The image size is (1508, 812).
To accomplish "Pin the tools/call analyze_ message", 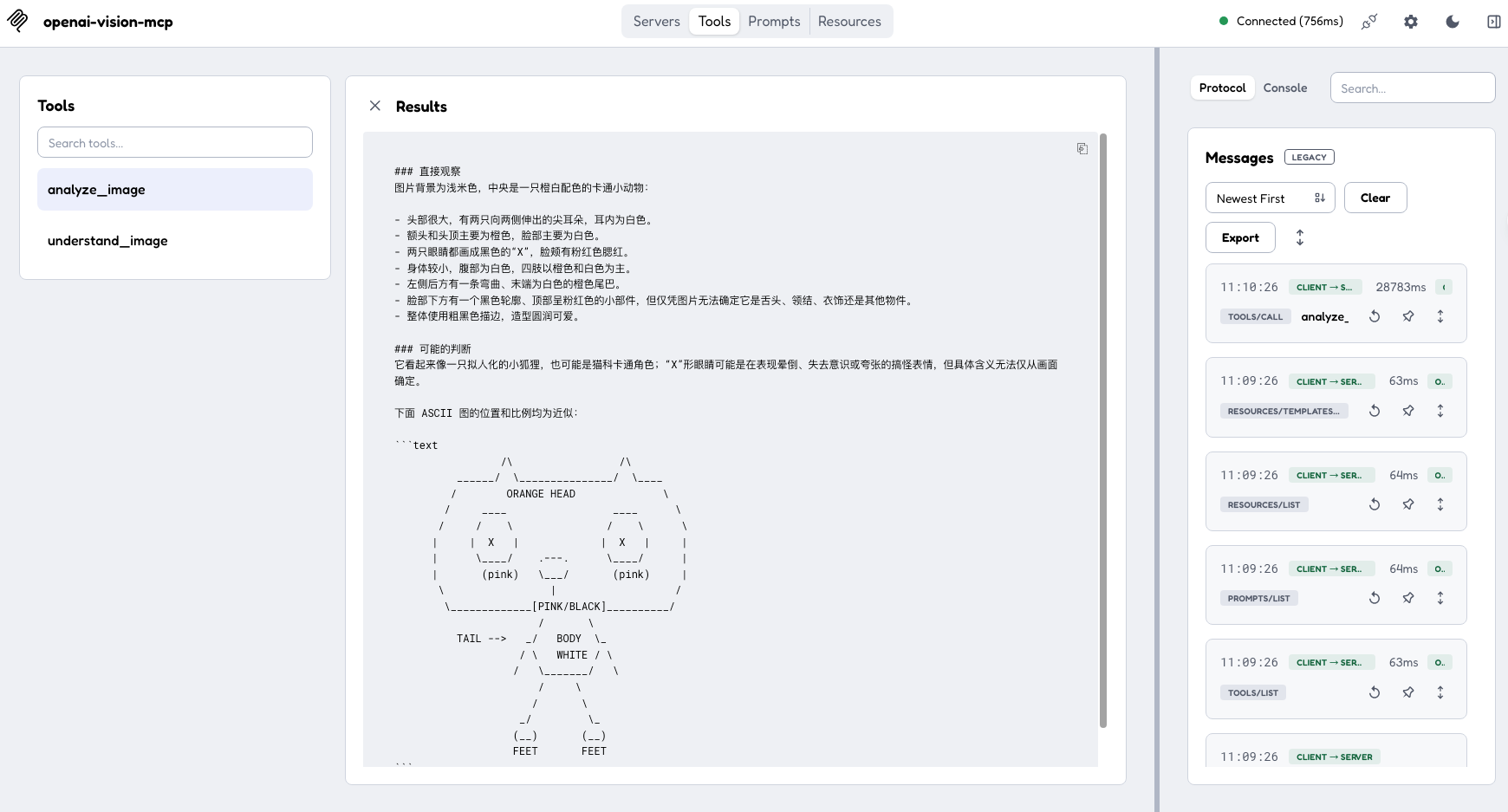I will tap(1408, 316).
